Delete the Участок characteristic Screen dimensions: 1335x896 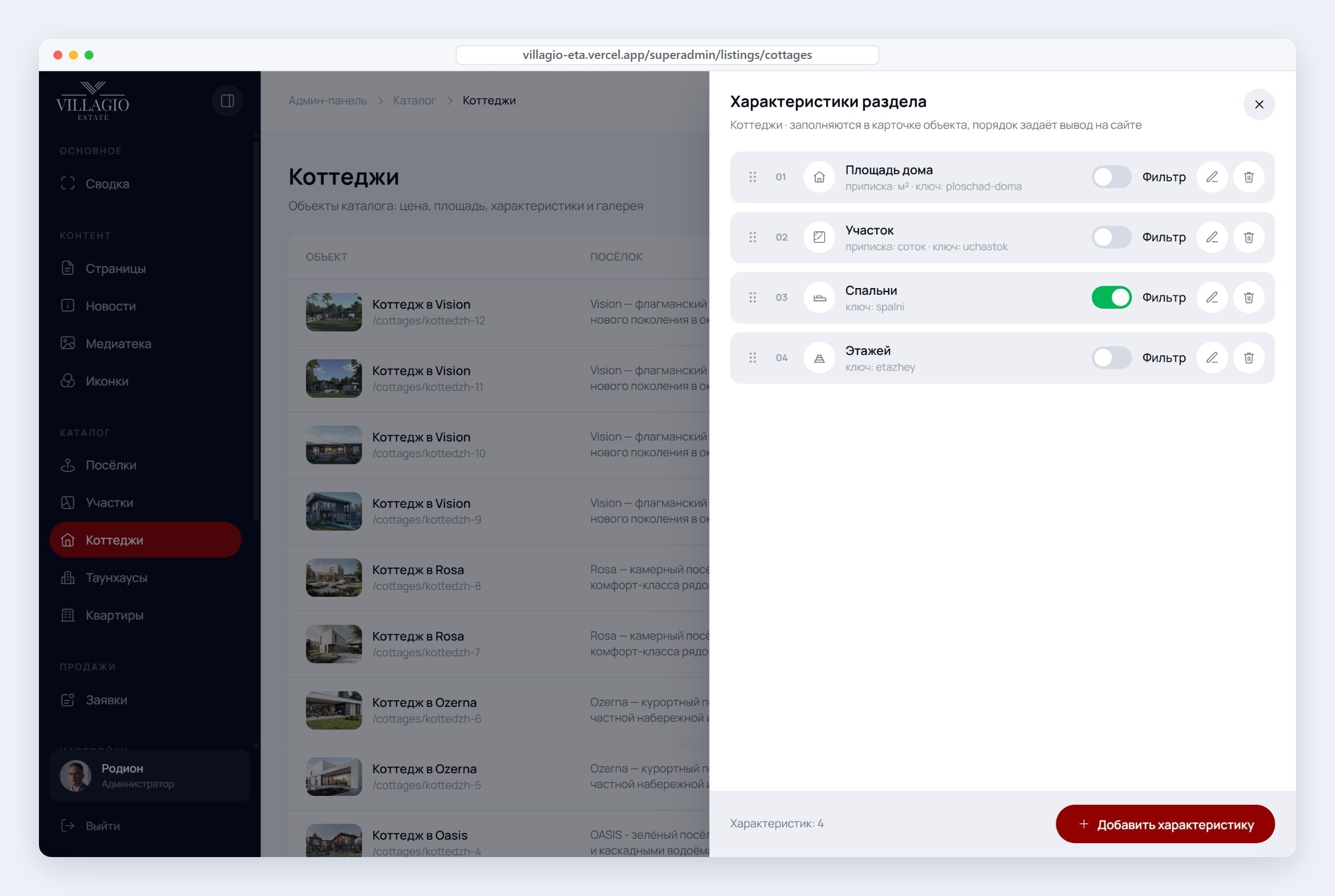(1249, 237)
